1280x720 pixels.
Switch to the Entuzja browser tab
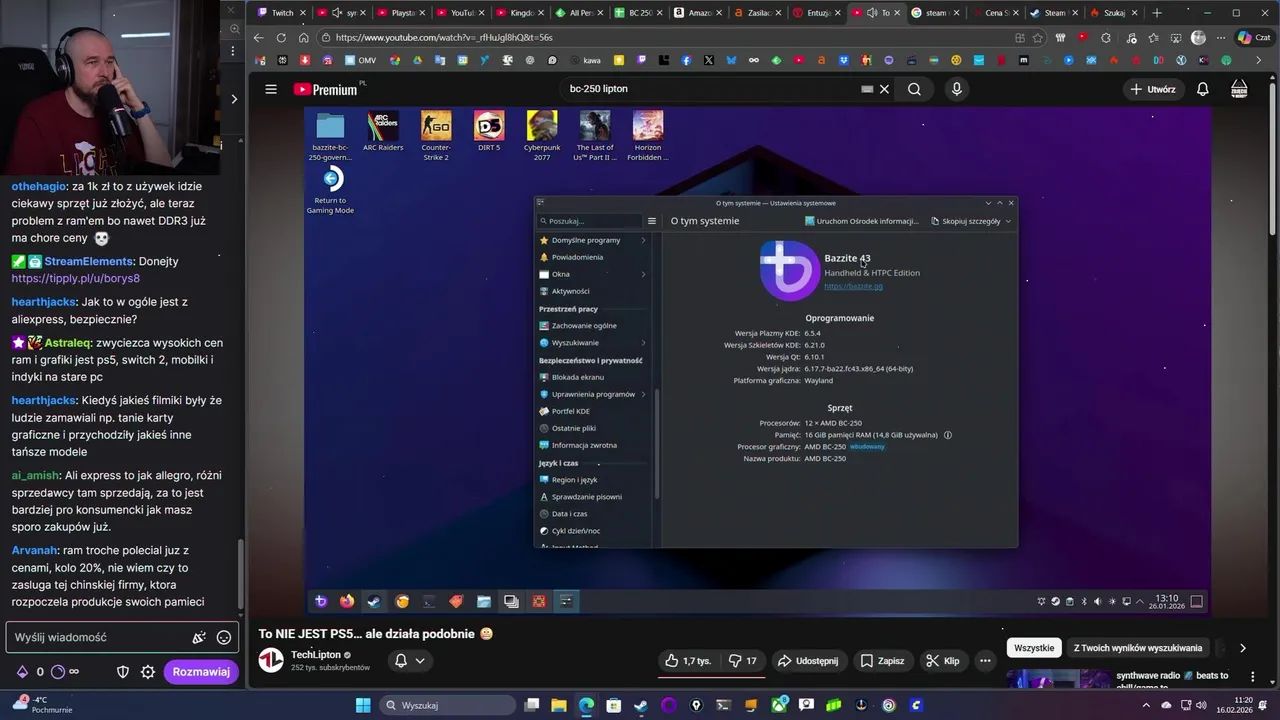click(816, 13)
